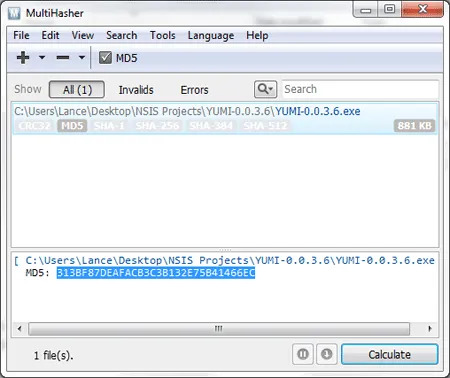Click the left scroll arrow

click(x=19, y=329)
